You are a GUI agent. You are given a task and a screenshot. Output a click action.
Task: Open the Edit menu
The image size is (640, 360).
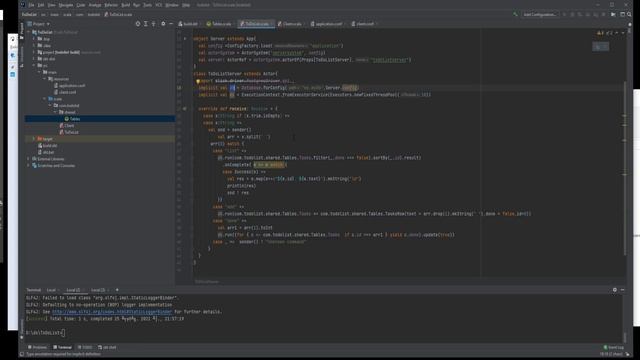[41, 5]
